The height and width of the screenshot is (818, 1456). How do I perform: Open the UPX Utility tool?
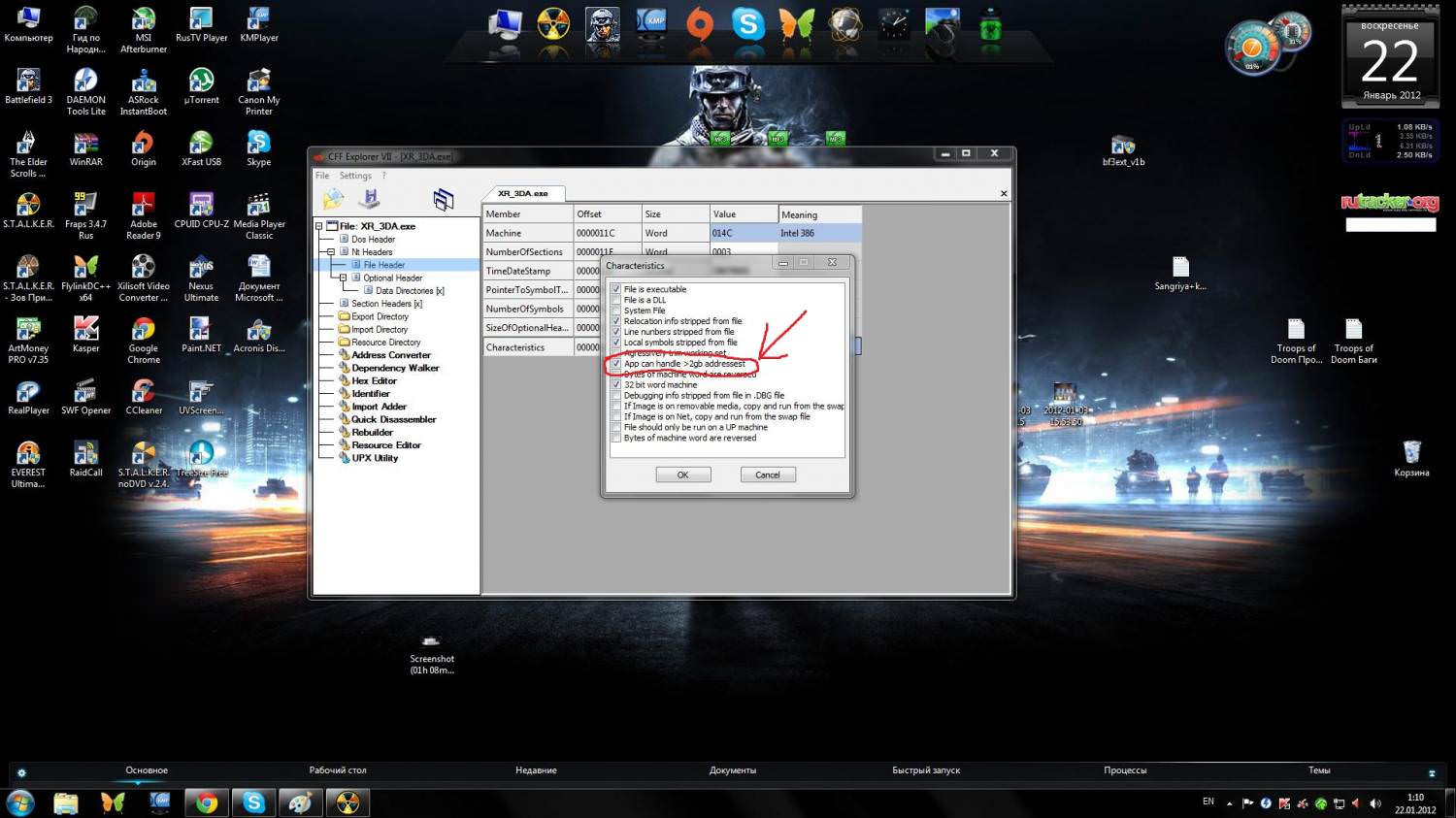pyautogui.click(x=375, y=458)
